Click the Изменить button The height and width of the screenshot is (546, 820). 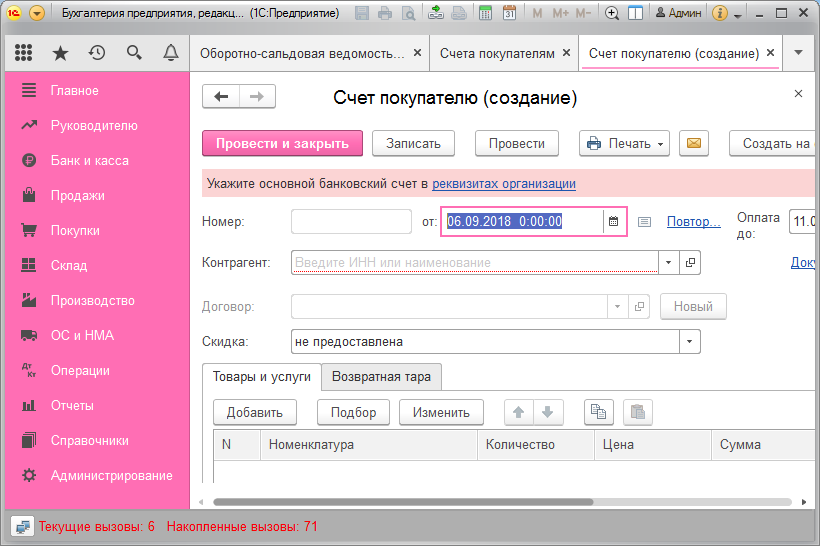[441, 412]
